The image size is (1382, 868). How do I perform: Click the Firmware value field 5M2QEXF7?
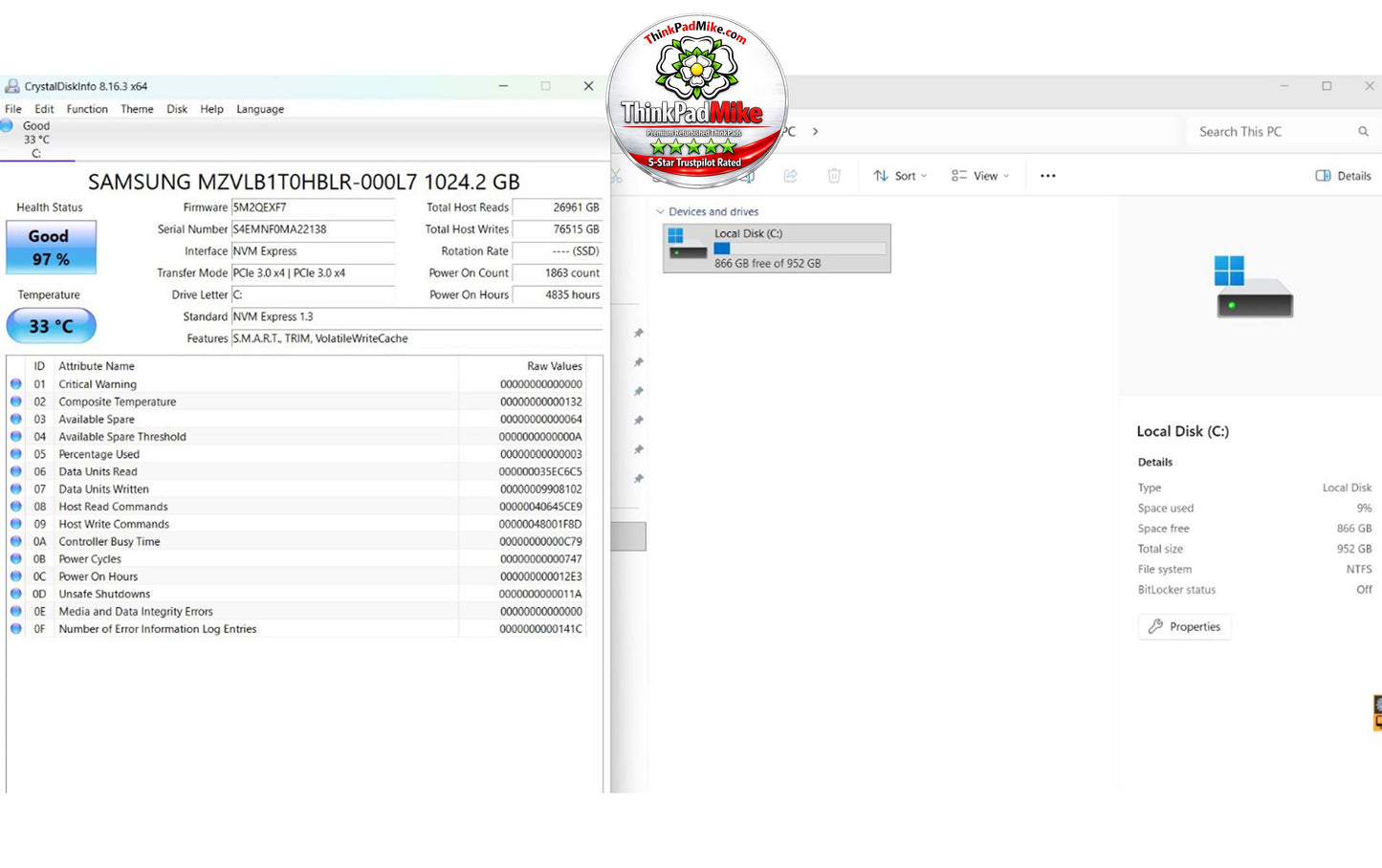pyautogui.click(x=313, y=207)
